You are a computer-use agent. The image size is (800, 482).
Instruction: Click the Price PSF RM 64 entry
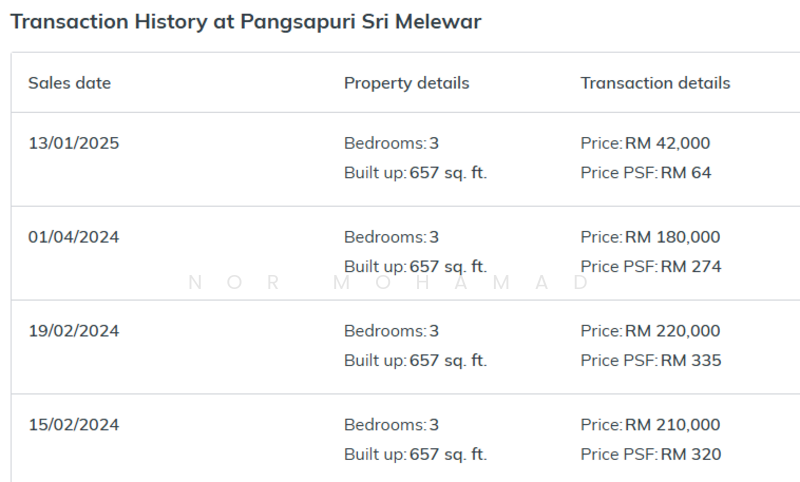pos(646,173)
